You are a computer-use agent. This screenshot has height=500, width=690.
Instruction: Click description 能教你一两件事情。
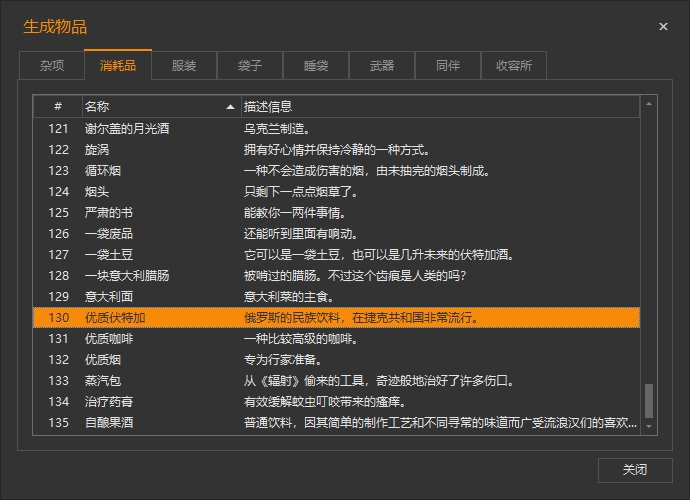click(x=295, y=213)
